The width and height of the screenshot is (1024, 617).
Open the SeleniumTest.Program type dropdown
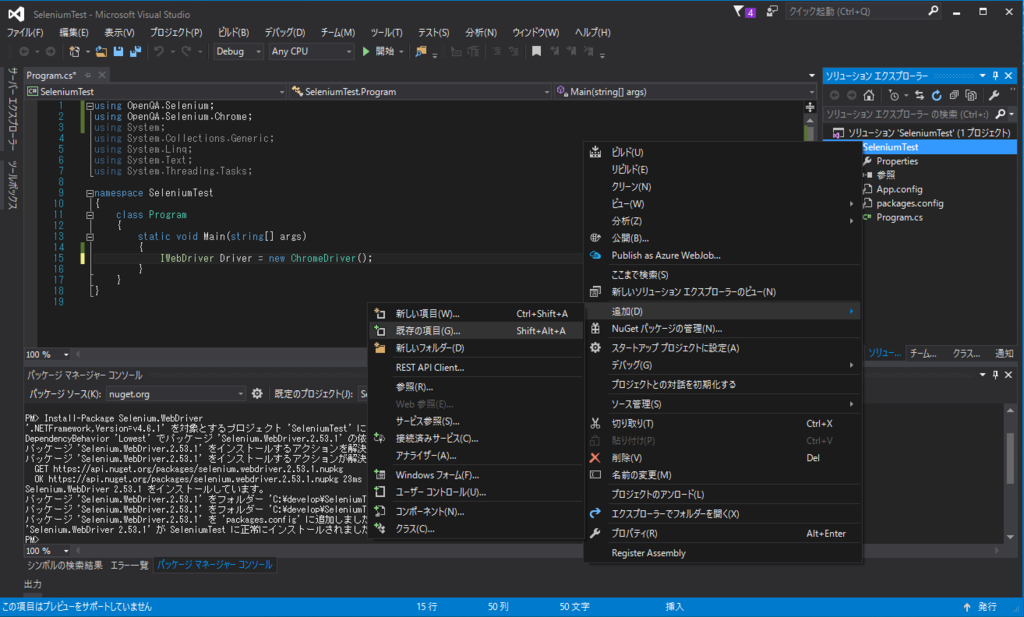[421, 92]
